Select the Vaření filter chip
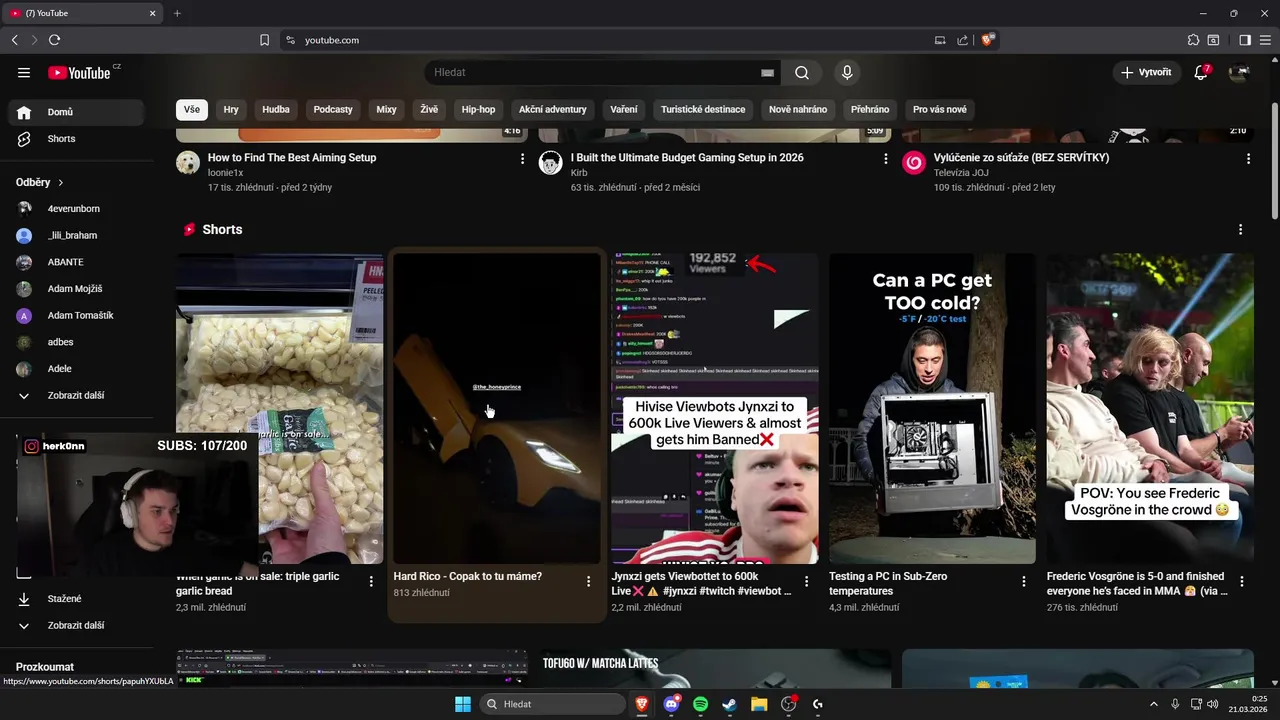 624,109
